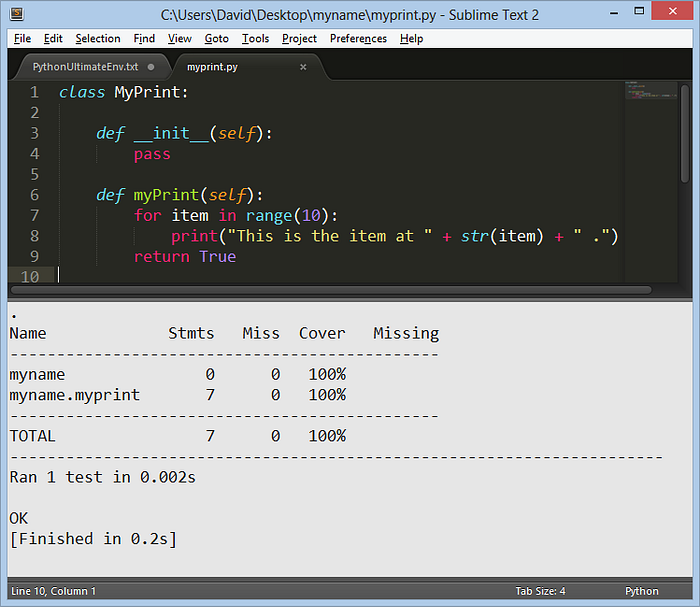The width and height of the screenshot is (700, 607).
Task: Click the editor horizontal scrollbar
Action: tap(331, 290)
